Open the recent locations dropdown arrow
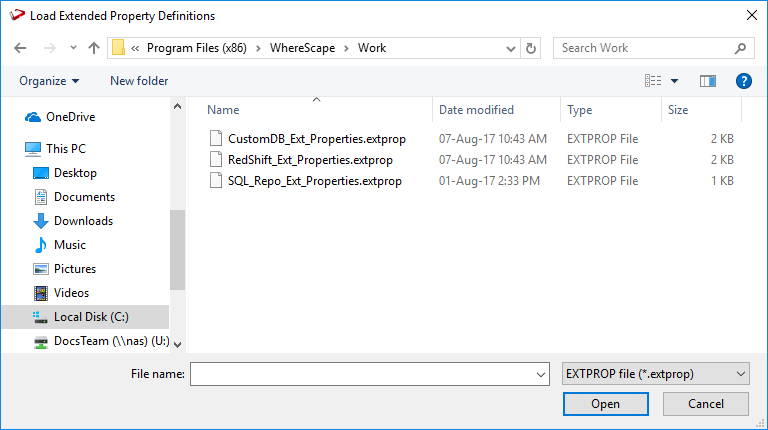This screenshot has height=430, width=768. [71, 48]
